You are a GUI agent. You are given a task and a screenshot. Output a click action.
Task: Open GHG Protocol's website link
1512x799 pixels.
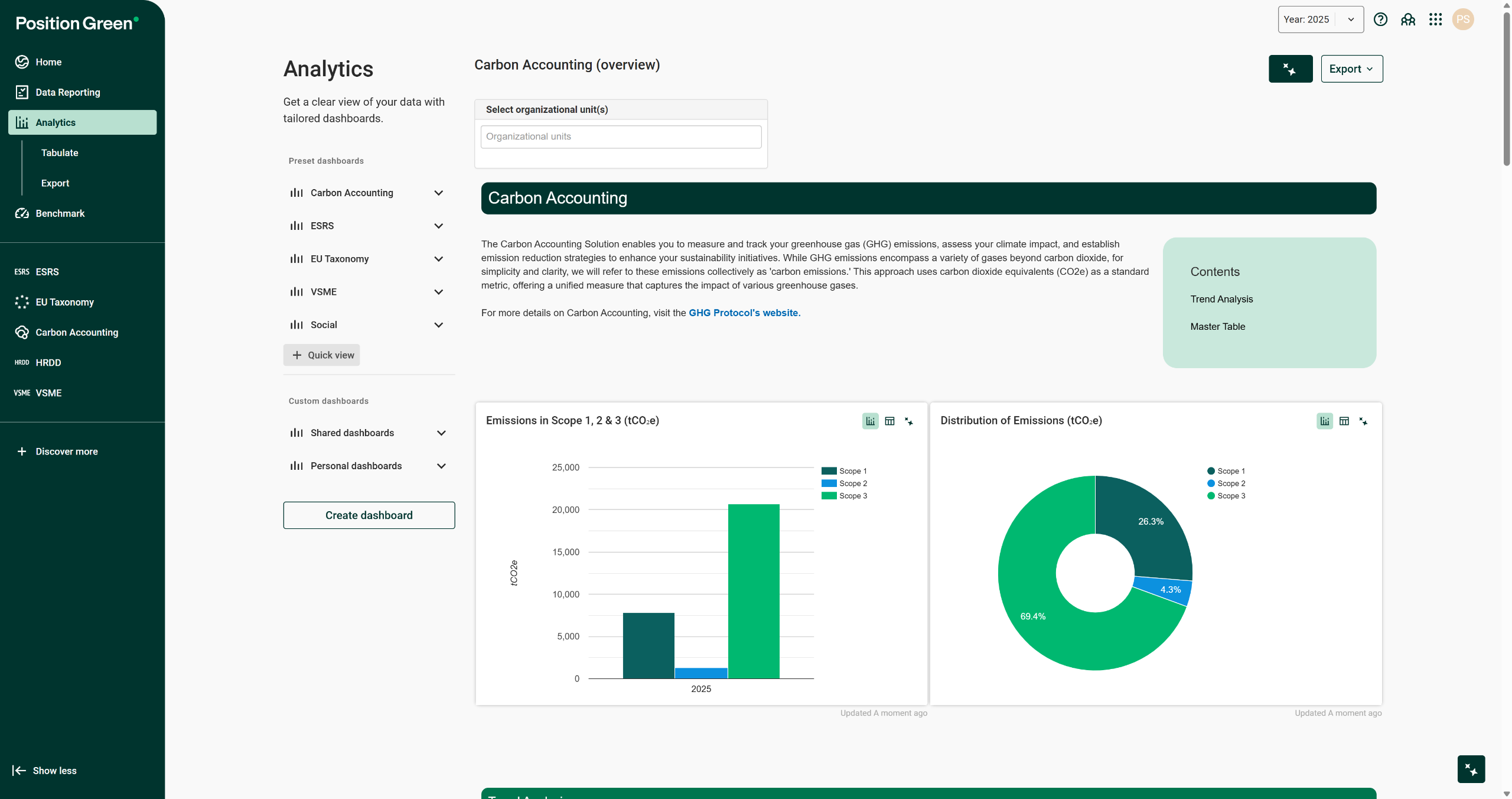pyautogui.click(x=744, y=313)
